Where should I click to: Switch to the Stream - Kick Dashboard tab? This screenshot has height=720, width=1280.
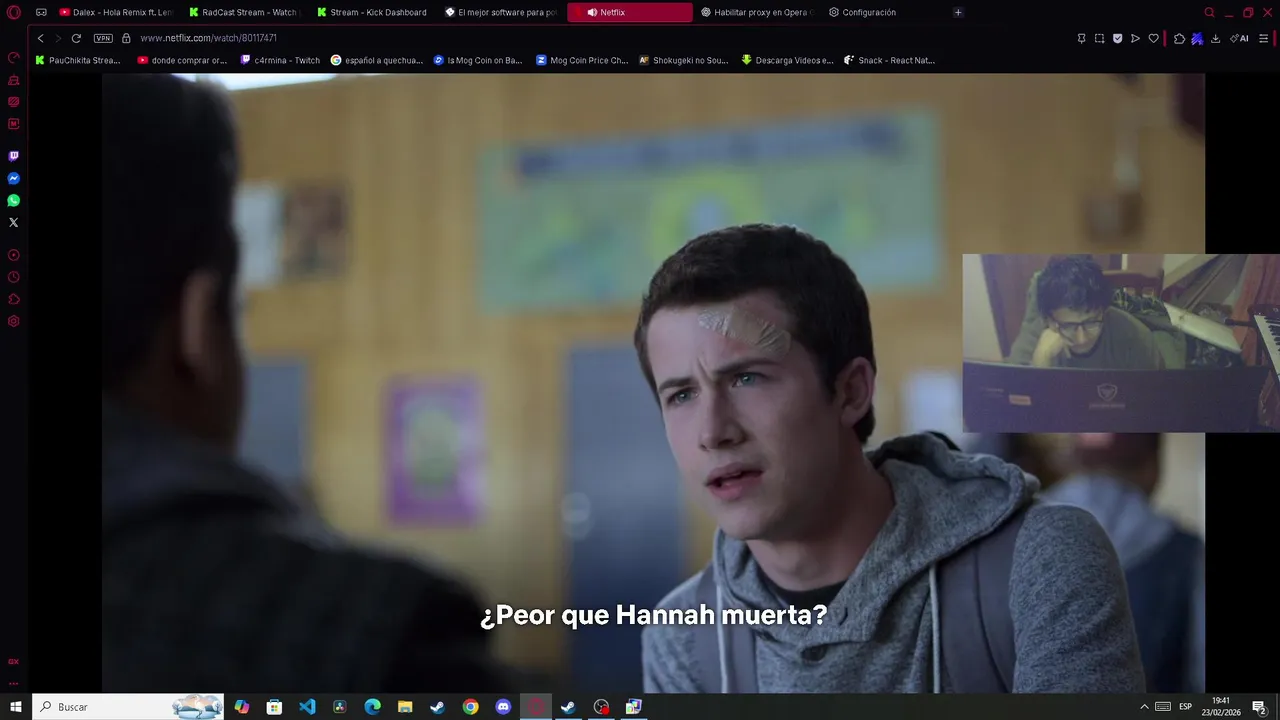(x=372, y=13)
